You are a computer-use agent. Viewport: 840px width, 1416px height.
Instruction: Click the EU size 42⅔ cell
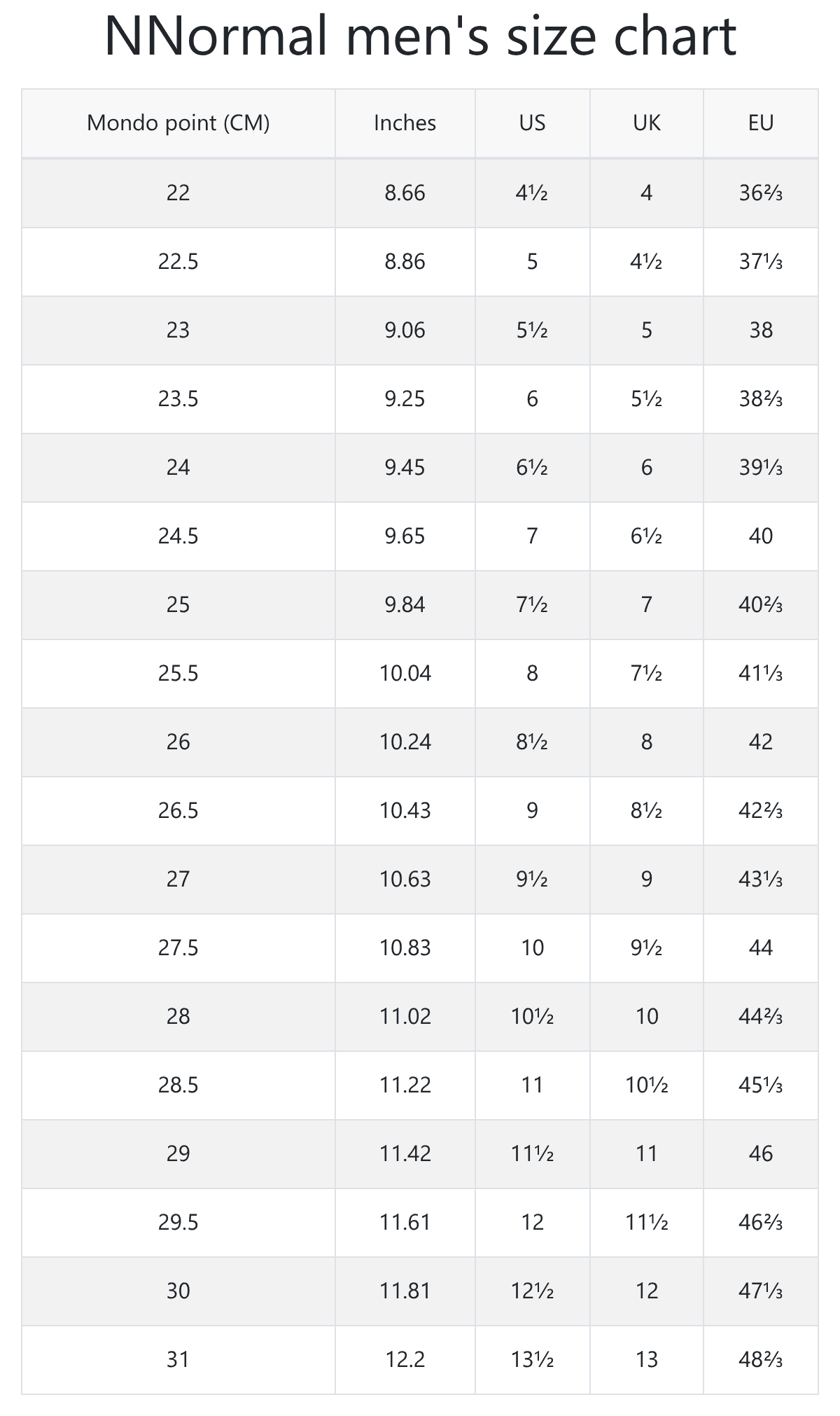pos(760,810)
